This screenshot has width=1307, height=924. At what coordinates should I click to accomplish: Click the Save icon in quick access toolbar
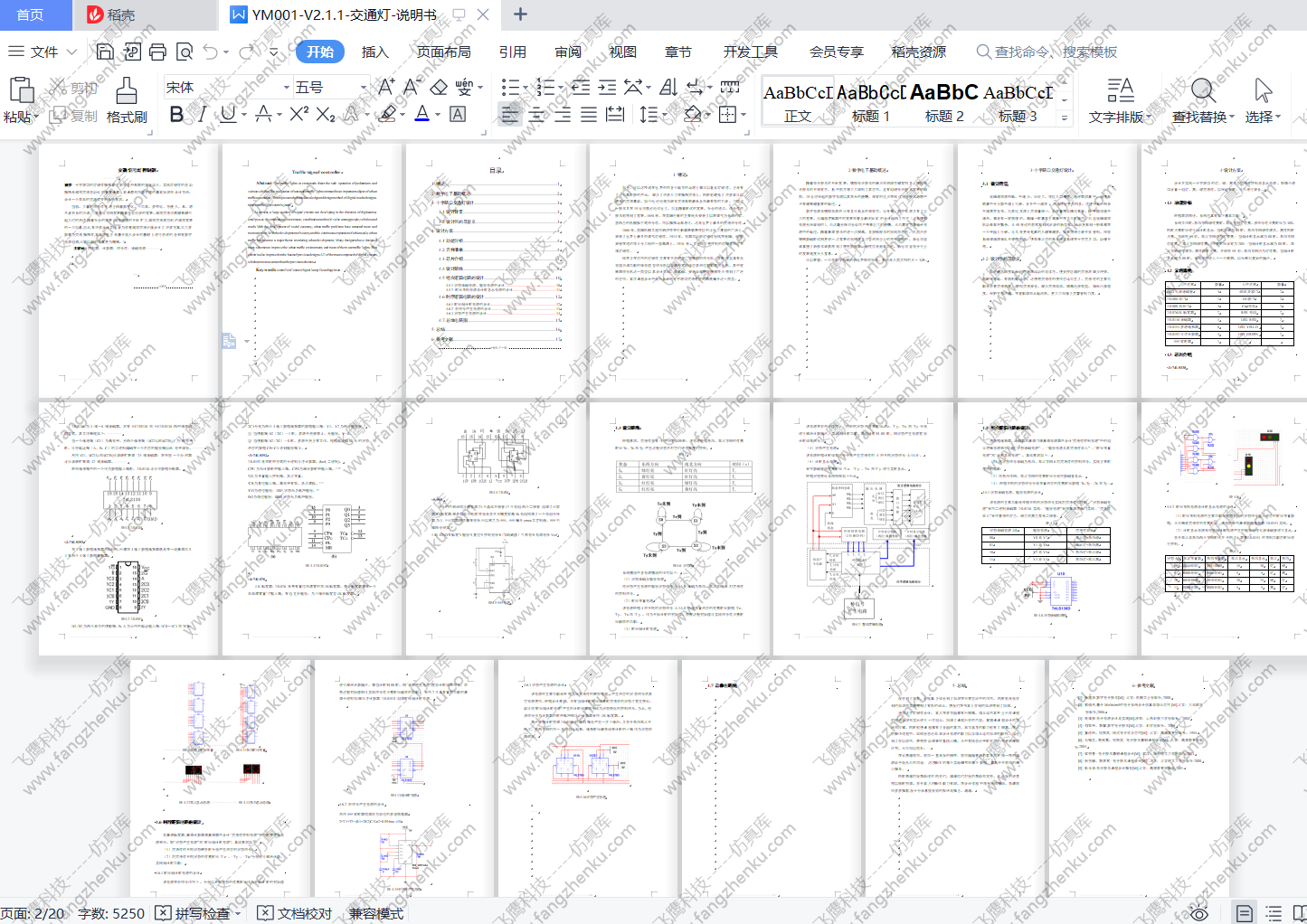tap(105, 52)
